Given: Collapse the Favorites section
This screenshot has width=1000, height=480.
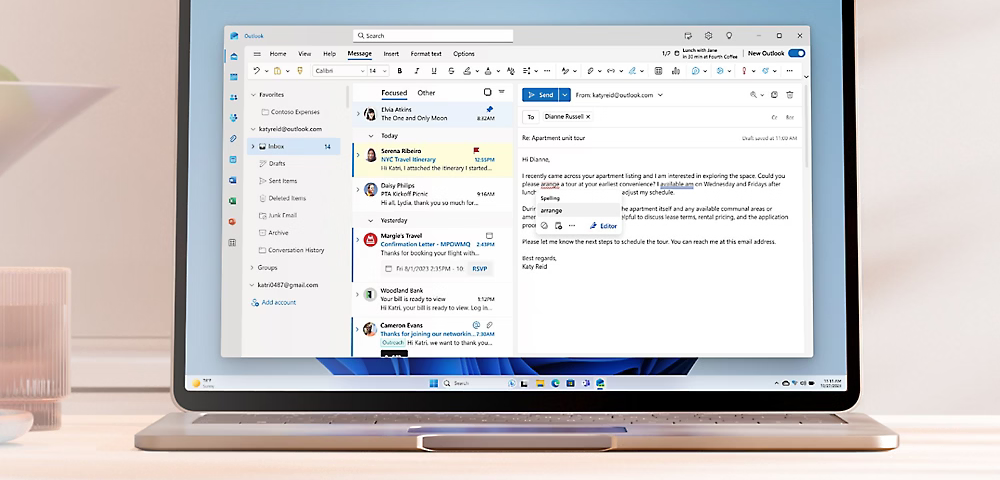Looking at the screenshot, I should point(253,94).
